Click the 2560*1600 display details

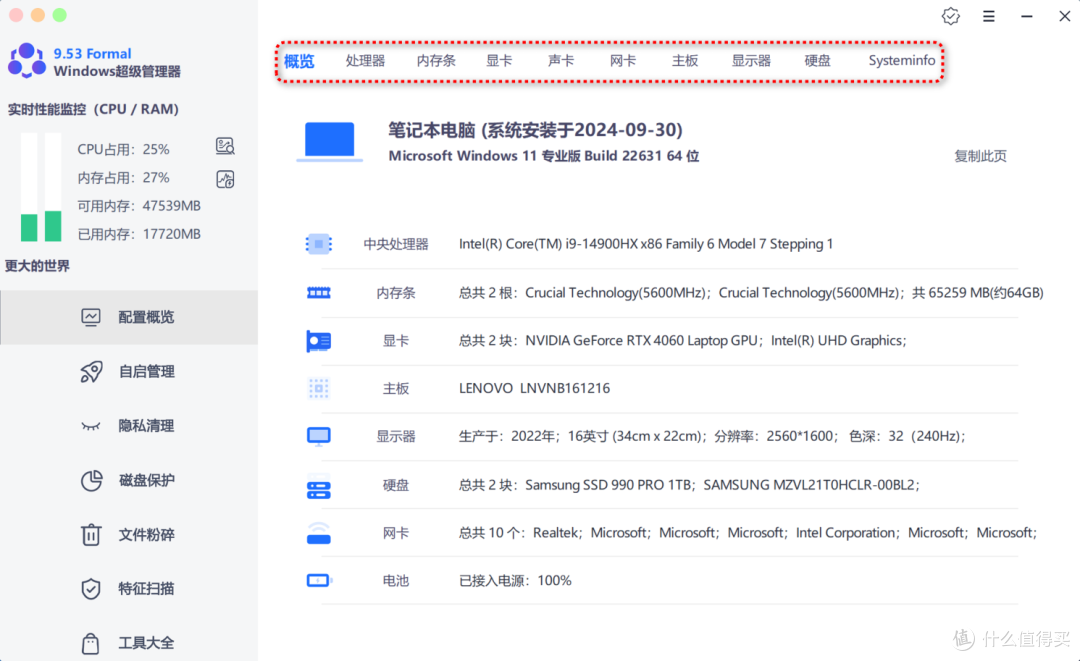point(712,437)
